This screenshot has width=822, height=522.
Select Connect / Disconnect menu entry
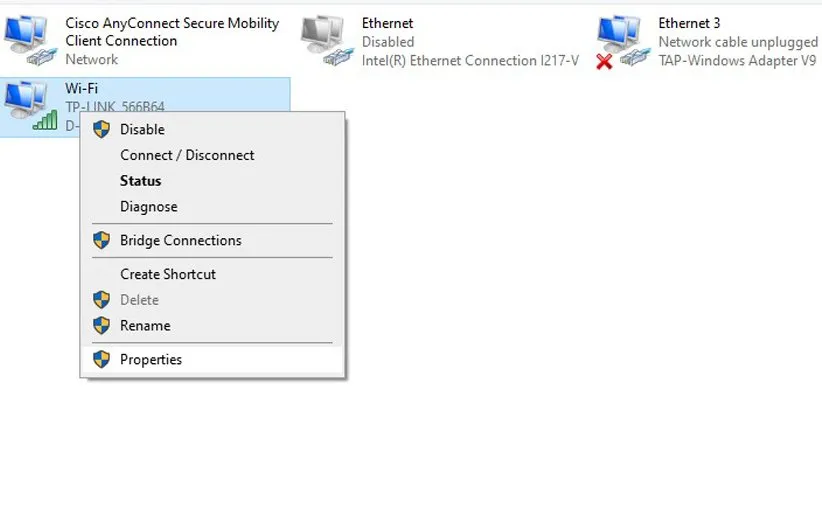(x=187, y=155)
